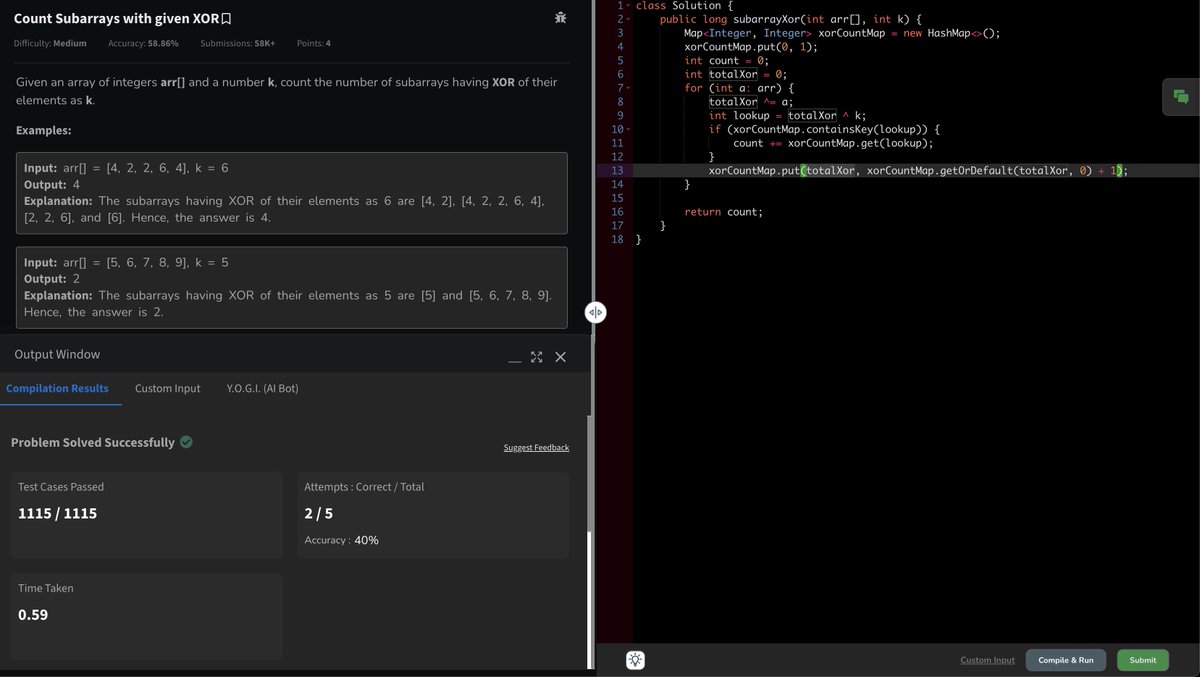Click the Output Window title

coord(57,354)
